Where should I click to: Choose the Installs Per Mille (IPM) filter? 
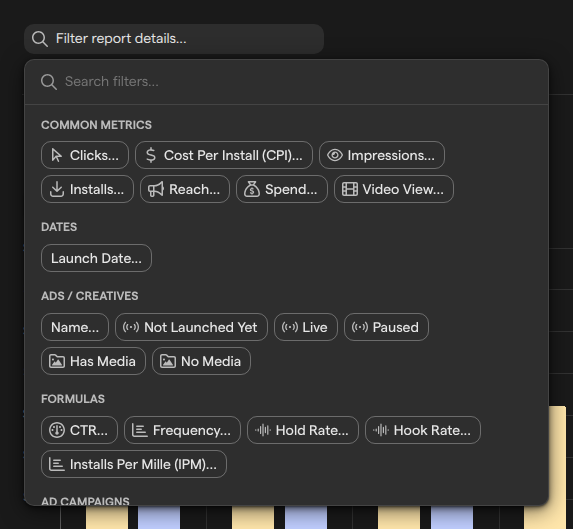point(134,464)
